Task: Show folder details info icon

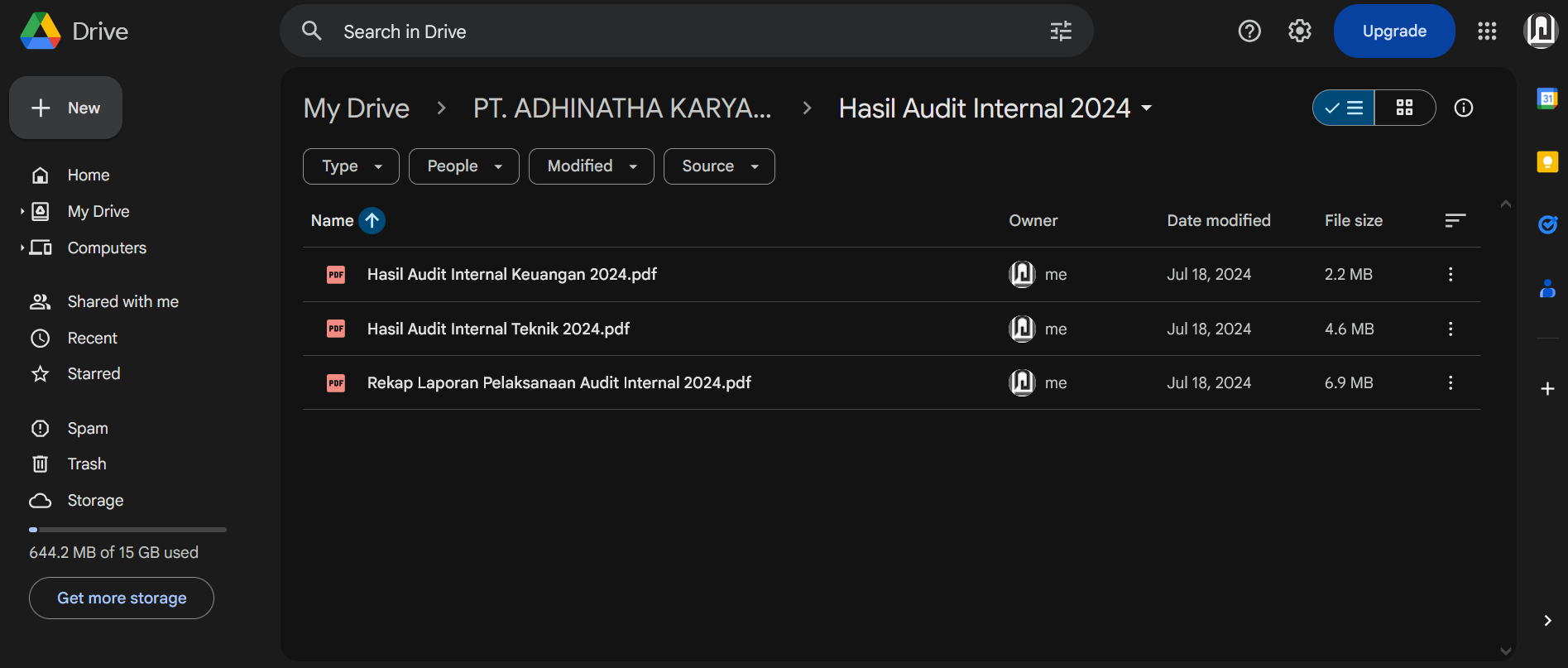Action: [1463, 108]
